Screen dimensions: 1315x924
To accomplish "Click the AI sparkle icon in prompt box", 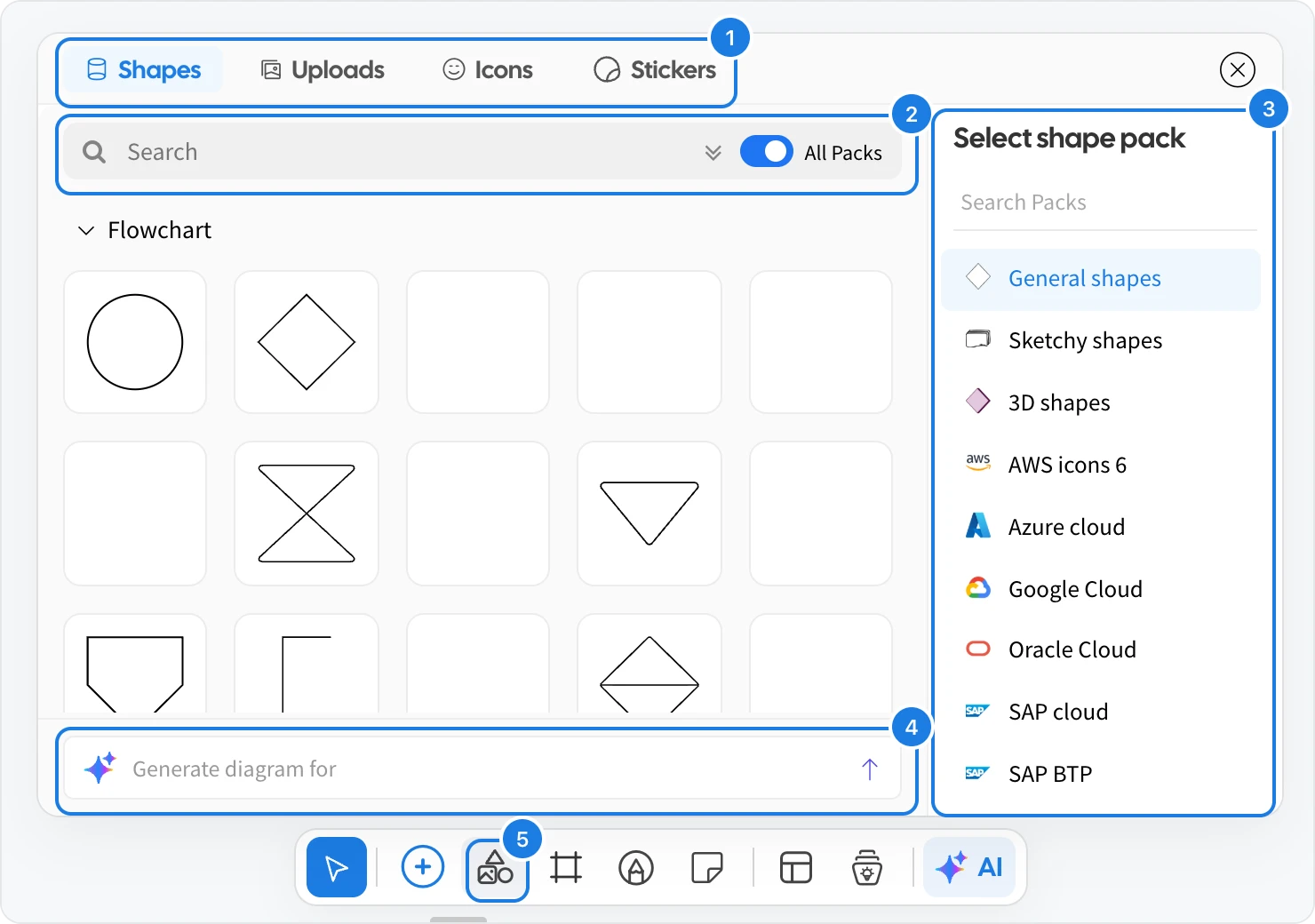I will (x=100, y=768).
